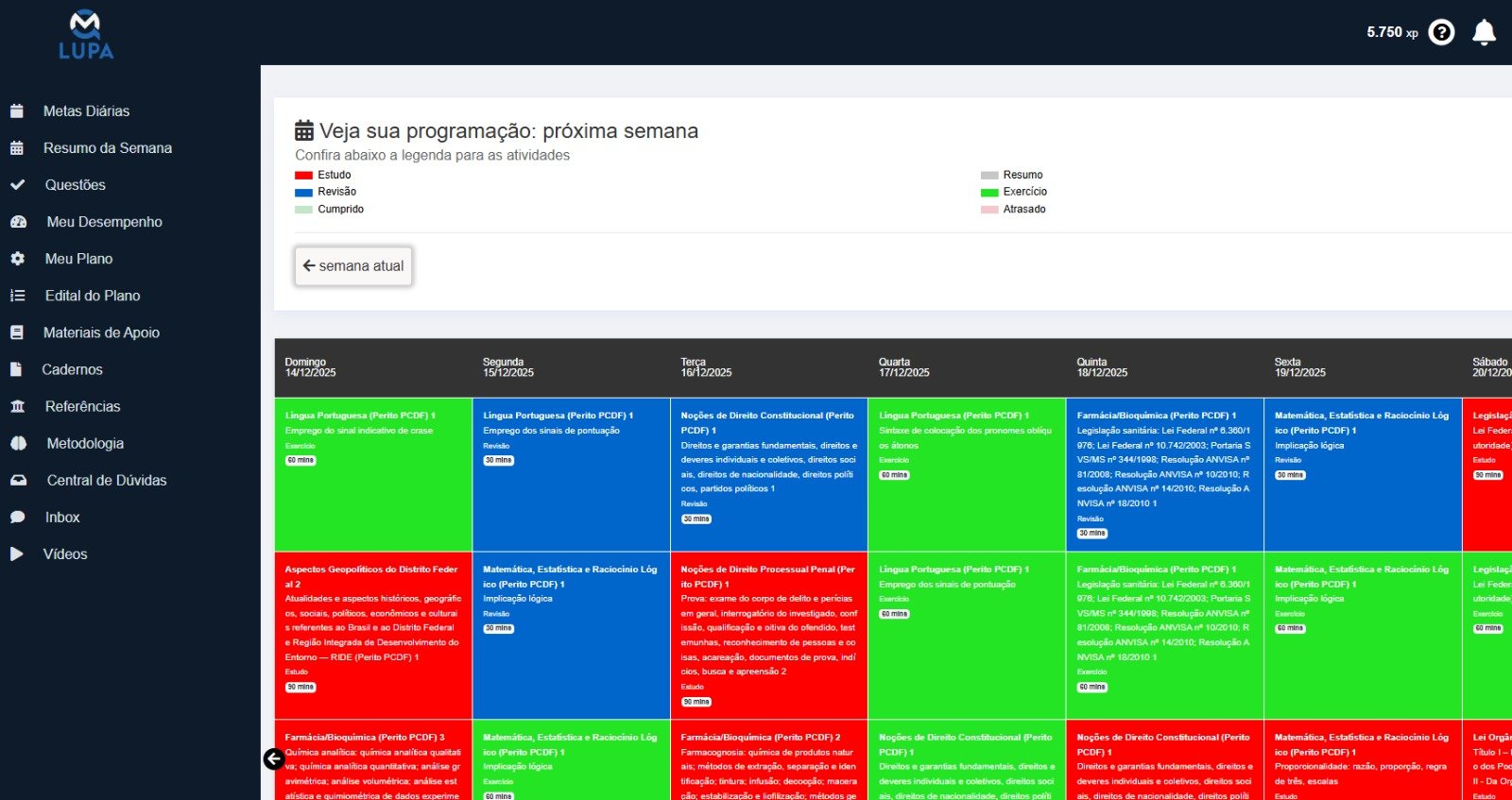This screenshot has height=800, width=1512.
Task: Open Materiais de Apoio
Action: 101,332
